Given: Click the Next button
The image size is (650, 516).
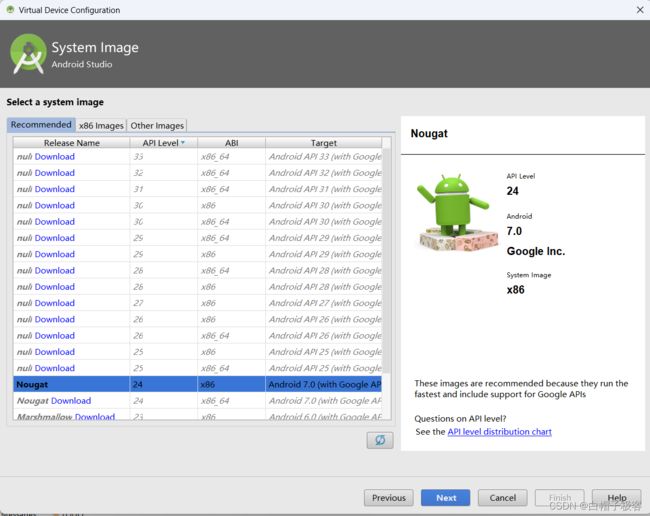Looking at the screenshot, I should 446,498.
